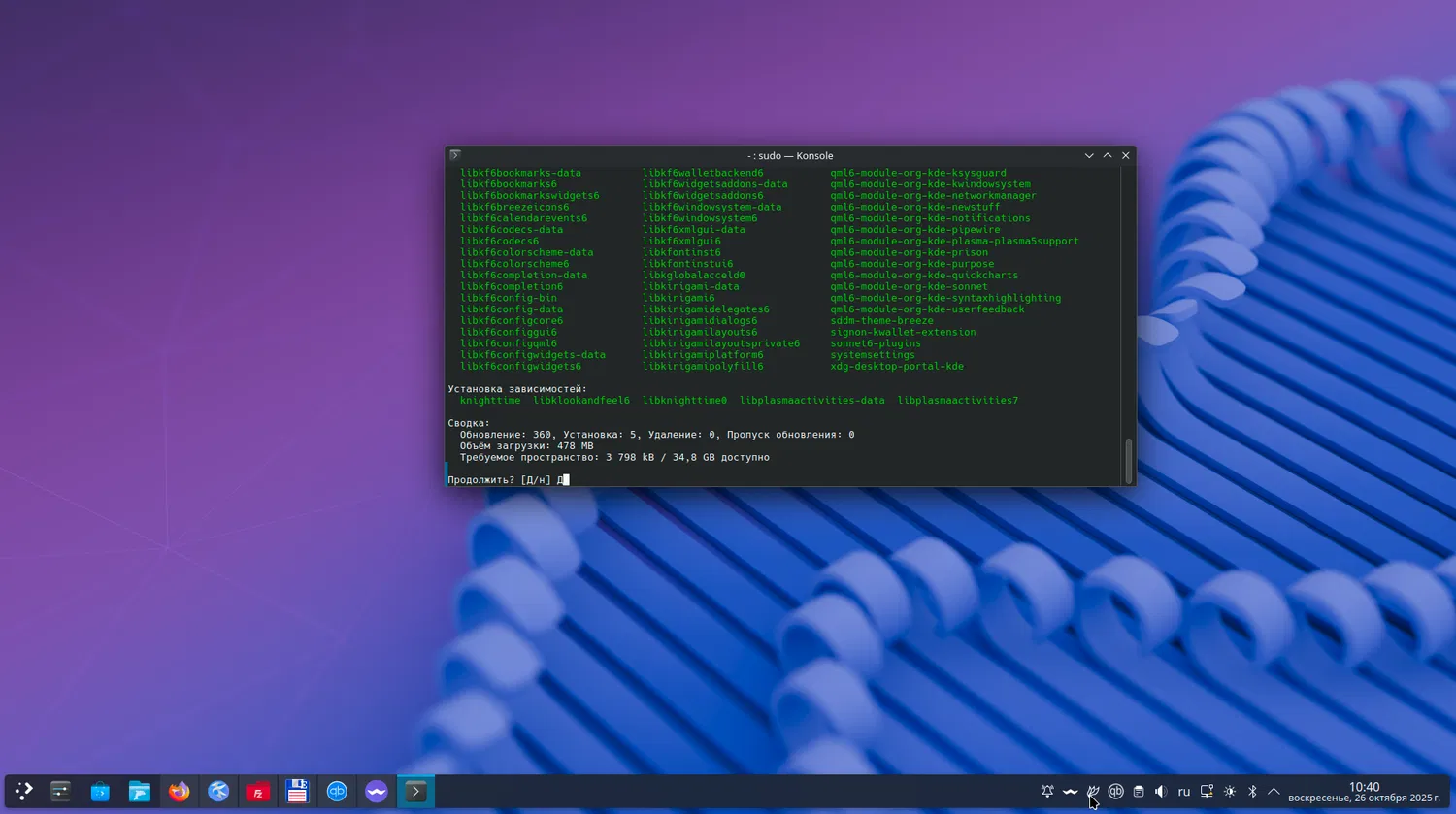This screenshot has width=1456, height=814.
Task: Launch Firefox from the taskbar
Action: click(179, 792)
